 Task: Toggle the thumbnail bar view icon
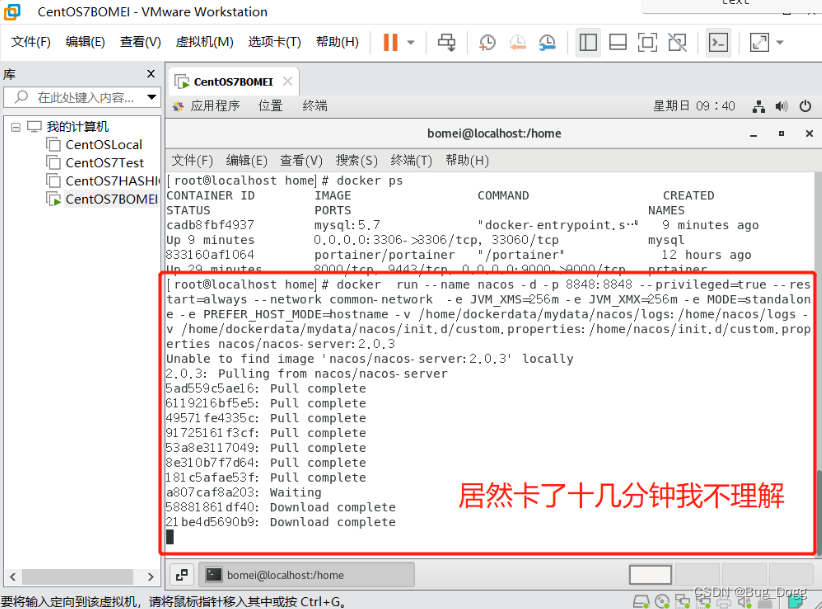coord(618,42)
